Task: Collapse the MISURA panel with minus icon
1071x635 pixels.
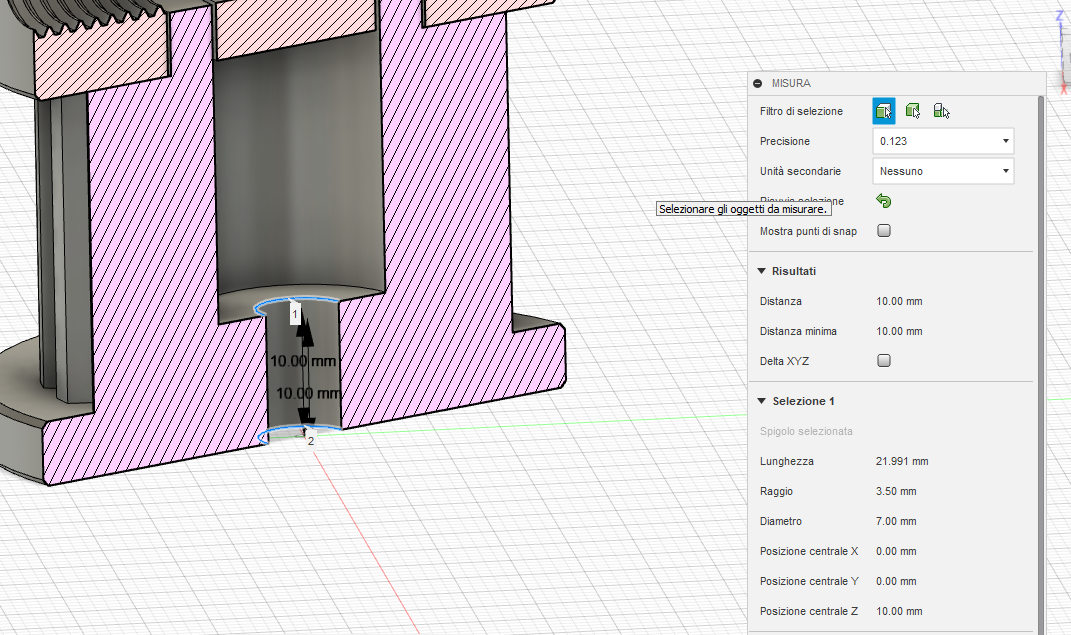Action: click(757, 83)
